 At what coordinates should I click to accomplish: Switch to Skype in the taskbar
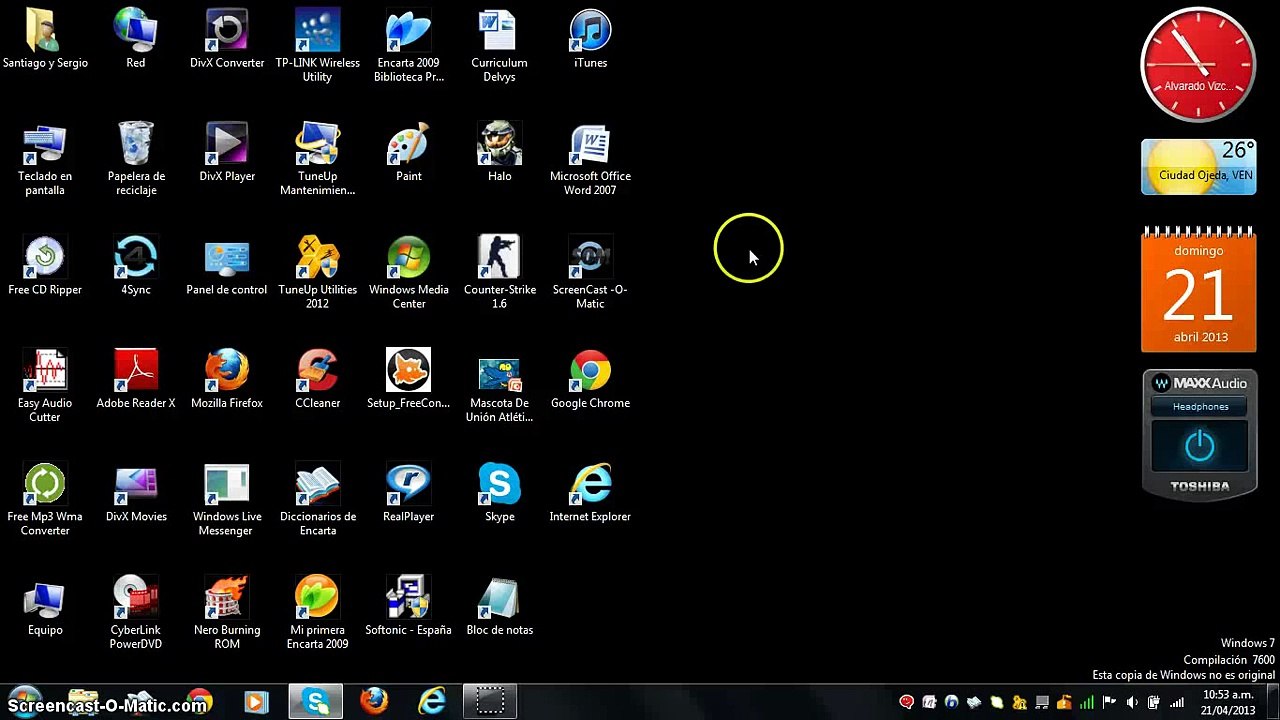316,702
